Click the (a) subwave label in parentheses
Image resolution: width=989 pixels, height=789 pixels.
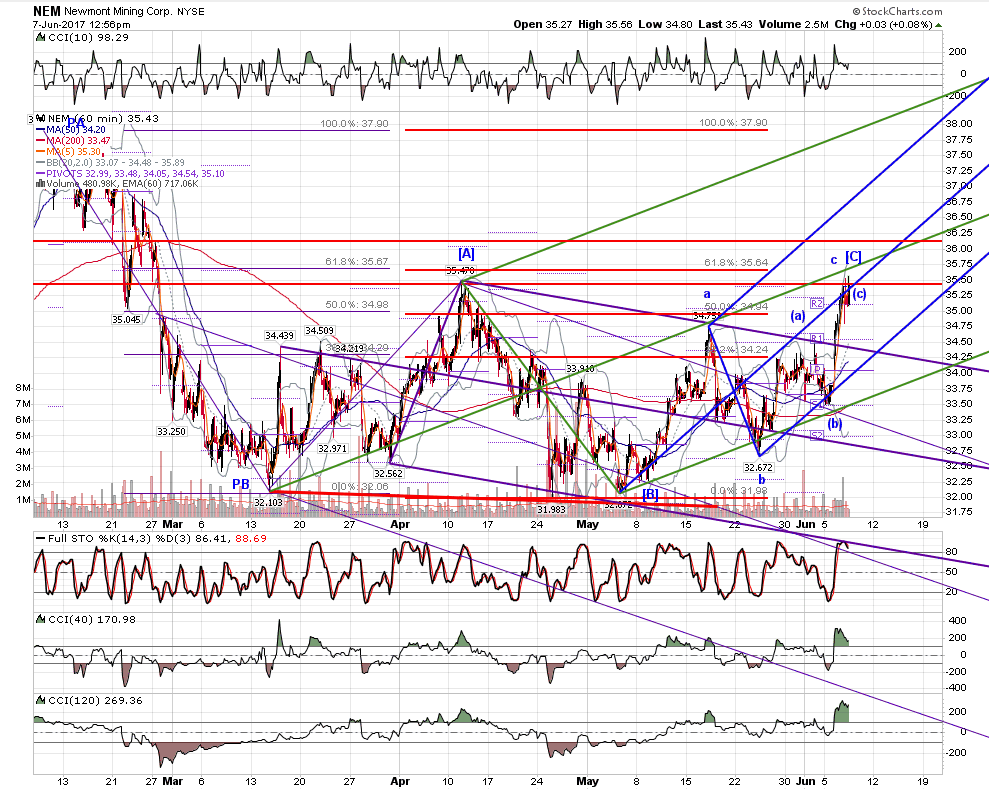pyautogui.click(x=798, y=315)
